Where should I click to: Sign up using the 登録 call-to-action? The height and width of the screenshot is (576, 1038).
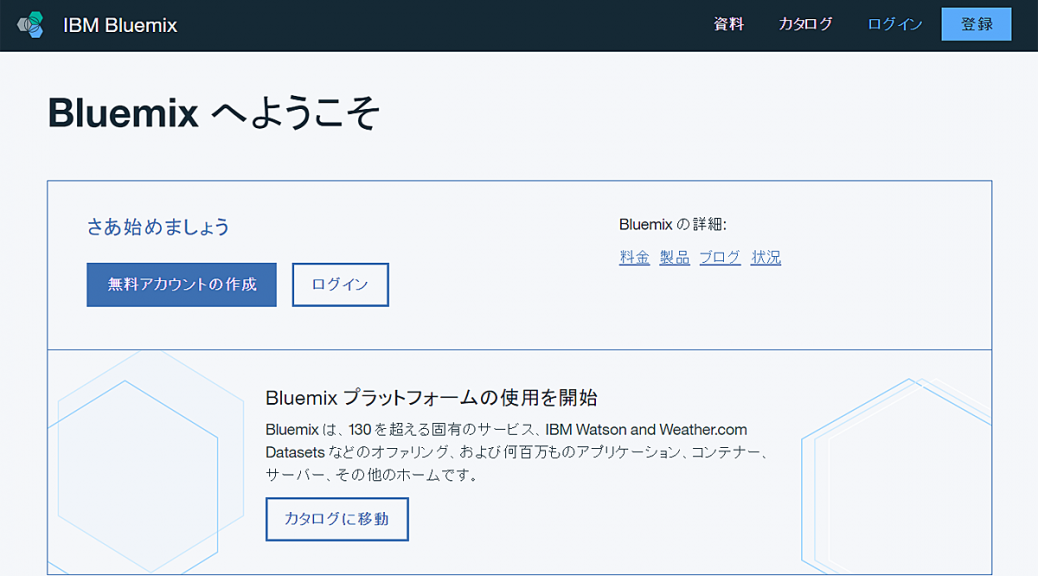pos(976,24)
